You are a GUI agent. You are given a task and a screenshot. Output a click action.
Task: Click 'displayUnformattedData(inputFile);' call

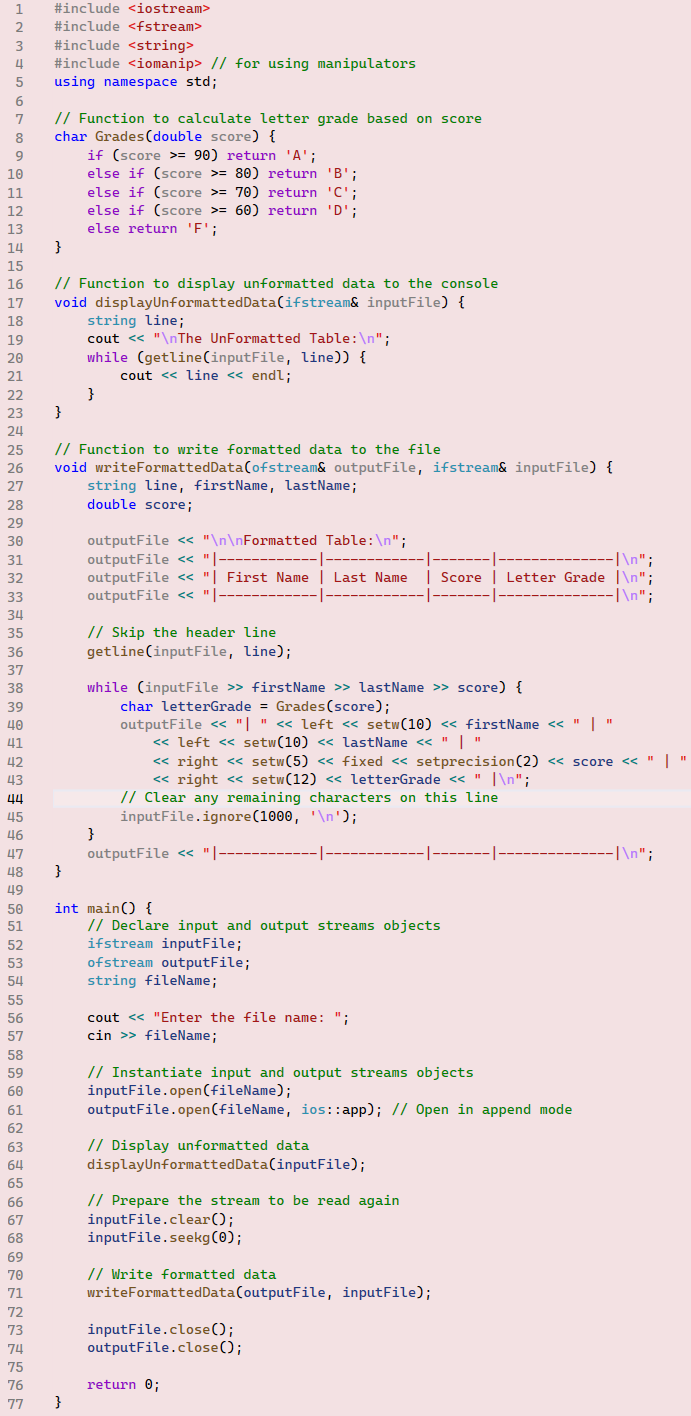pyautogui.click(x=227, y=1165)
